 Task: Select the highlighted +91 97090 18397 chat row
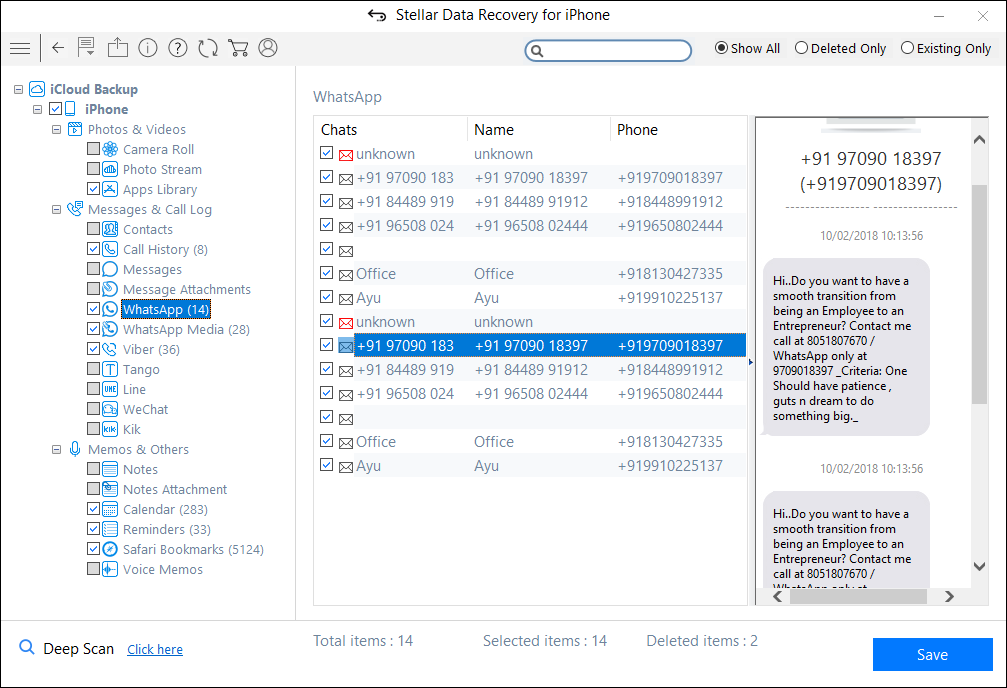550,346
